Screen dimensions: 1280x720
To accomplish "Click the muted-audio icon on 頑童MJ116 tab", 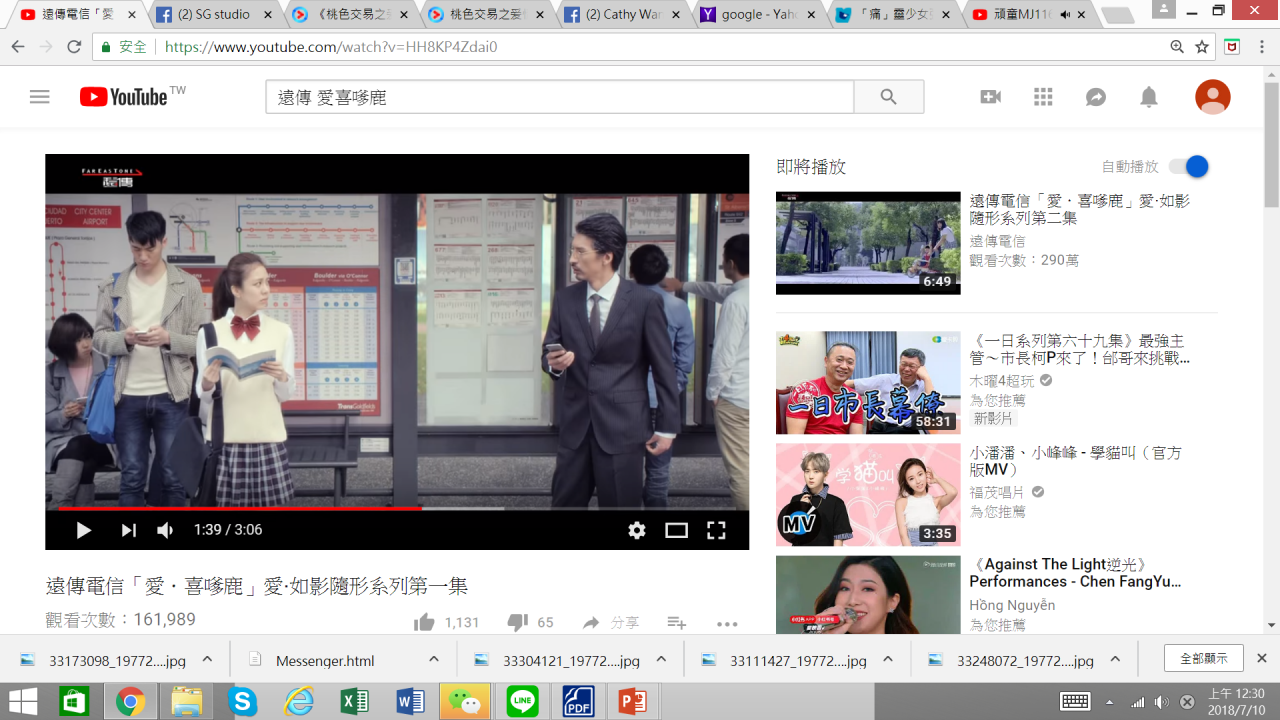I will click(1064, 15).
